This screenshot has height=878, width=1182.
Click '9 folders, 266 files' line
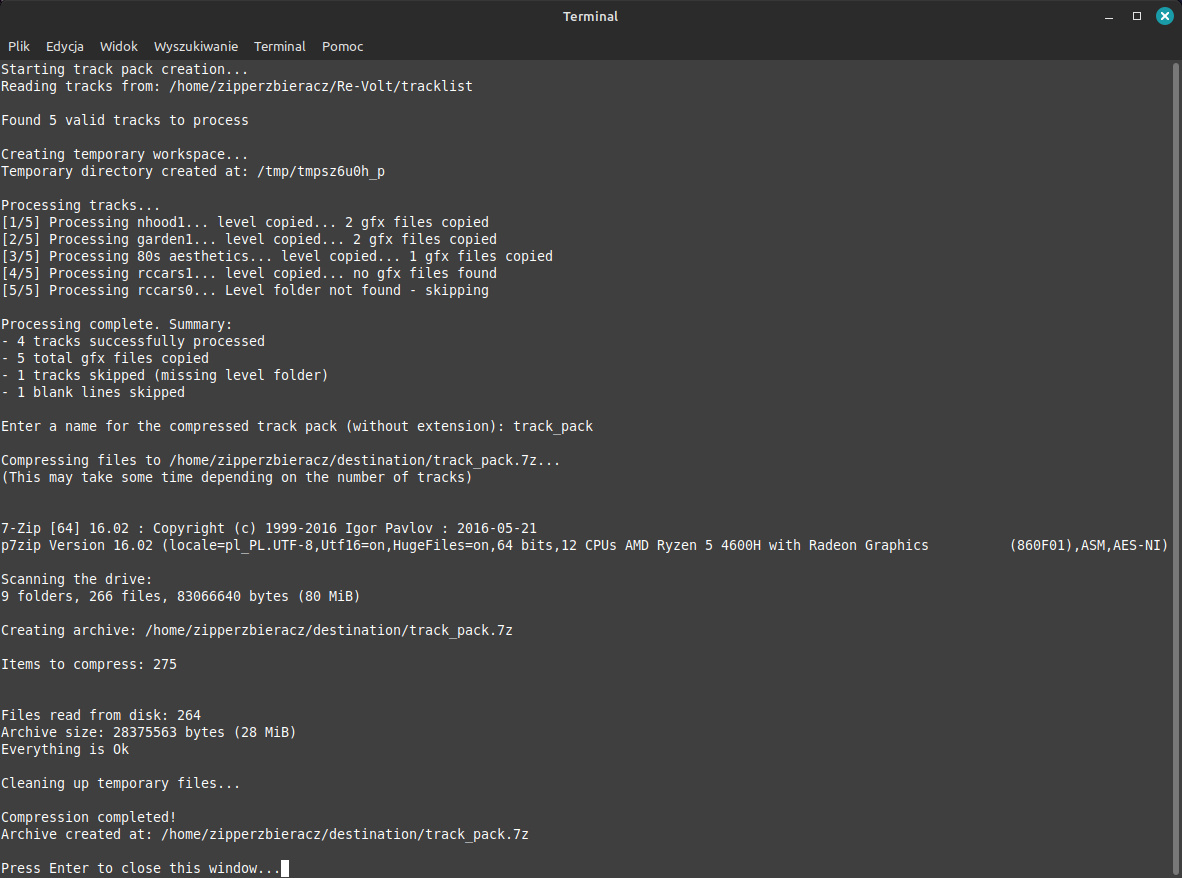tap(181, 597)
